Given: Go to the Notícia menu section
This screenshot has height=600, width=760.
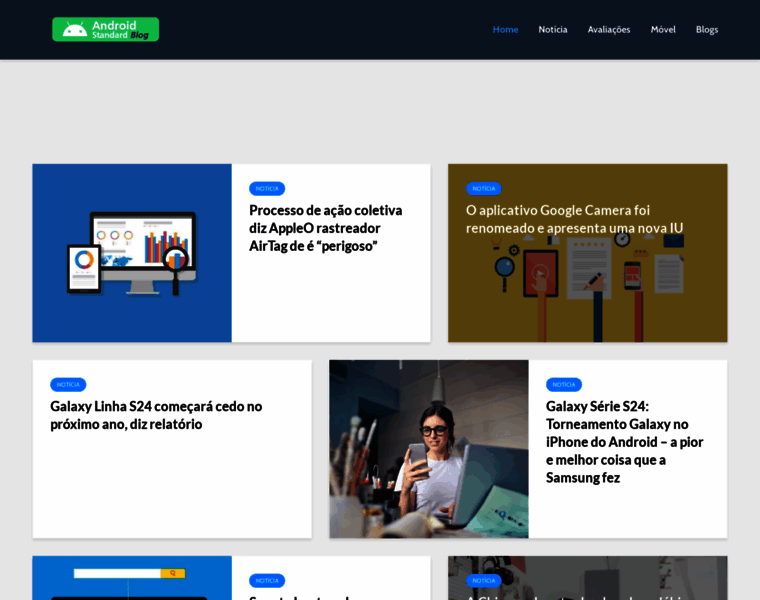Looking at the screenshot, I should [553, 30].
